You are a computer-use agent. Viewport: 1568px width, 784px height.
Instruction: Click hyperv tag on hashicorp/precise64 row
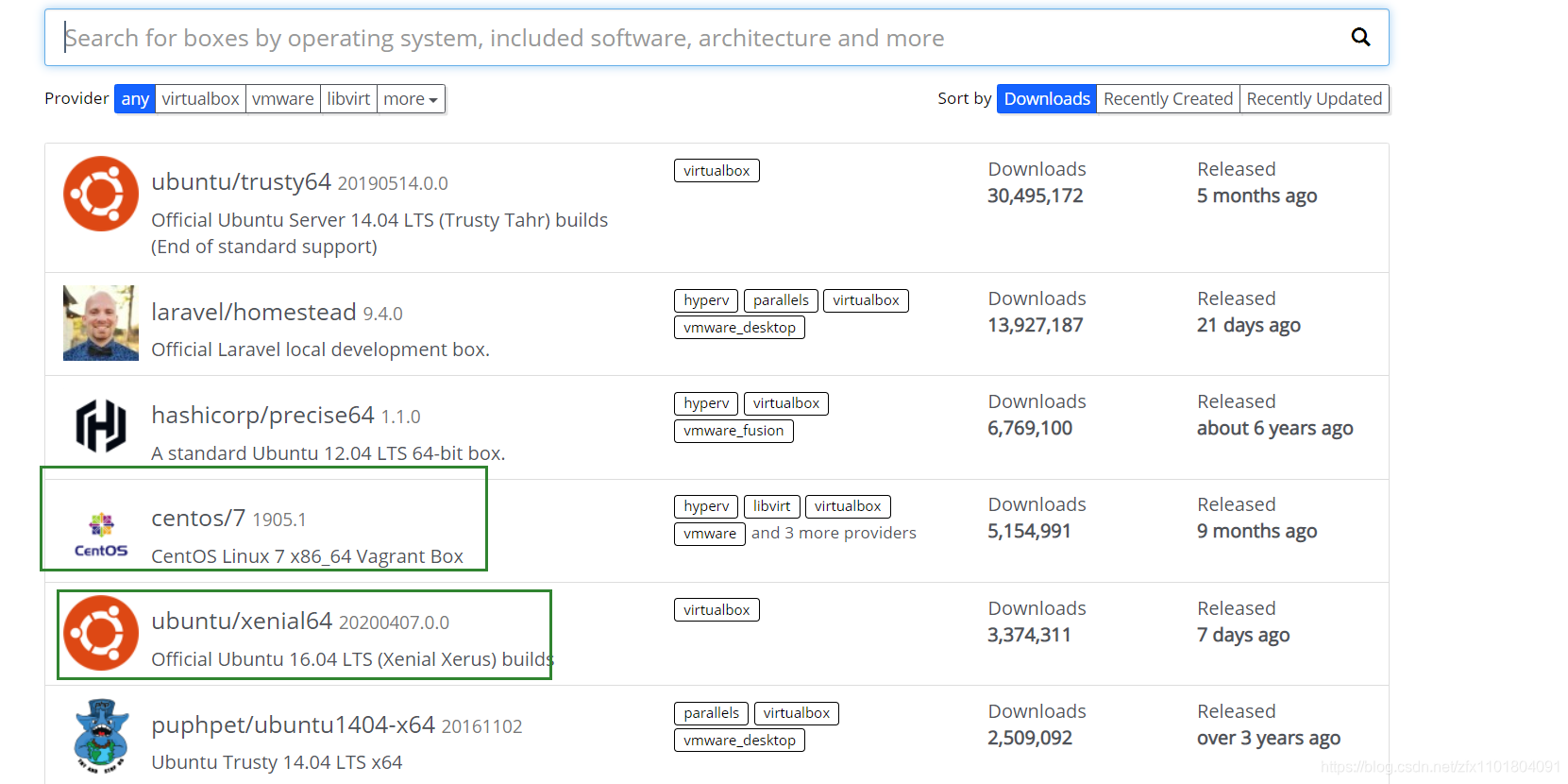coord(706,403)
